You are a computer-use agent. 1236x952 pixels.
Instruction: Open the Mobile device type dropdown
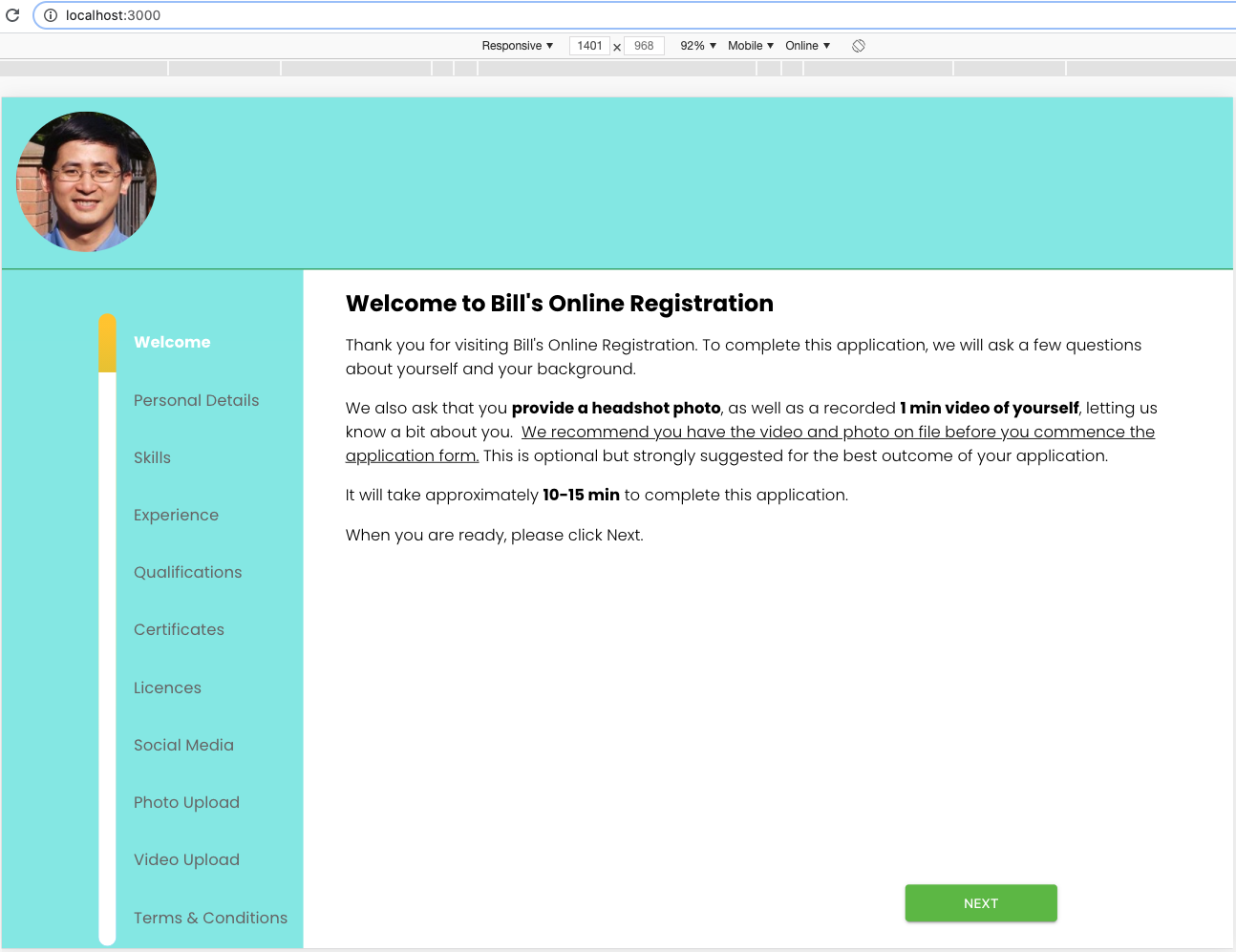pos(751,46)
